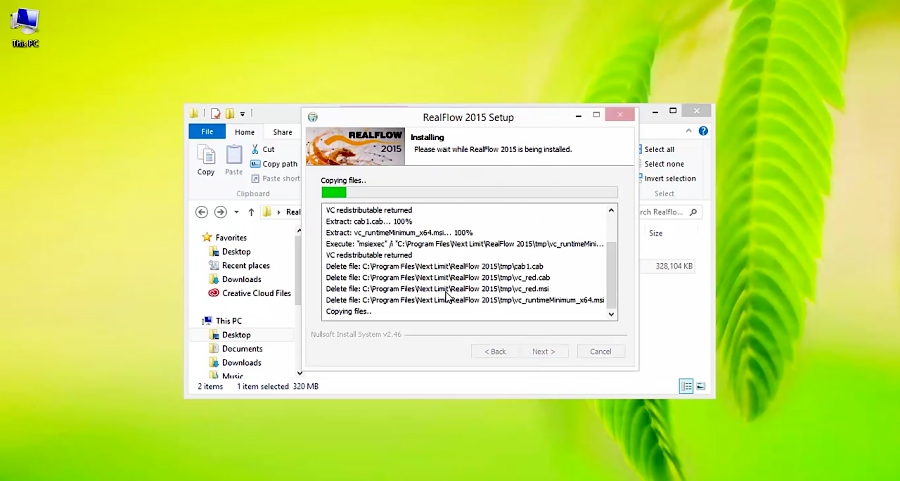Viewport: 900px width, 481px height.
Task: Select Recent places in navigation pane
Action: (239, 265)
